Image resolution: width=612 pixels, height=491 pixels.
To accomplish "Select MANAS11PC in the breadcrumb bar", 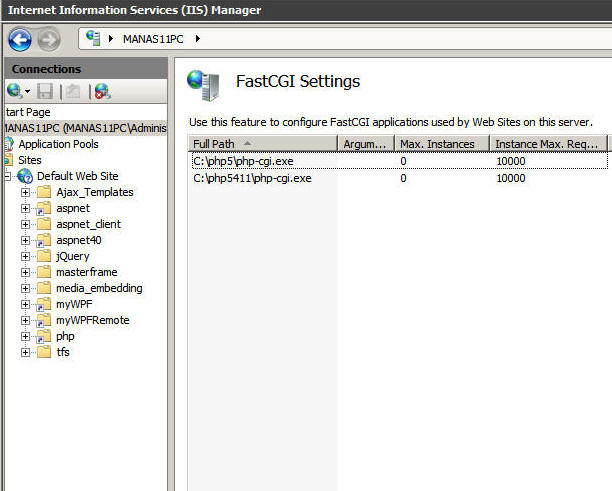I will (153, 39).
